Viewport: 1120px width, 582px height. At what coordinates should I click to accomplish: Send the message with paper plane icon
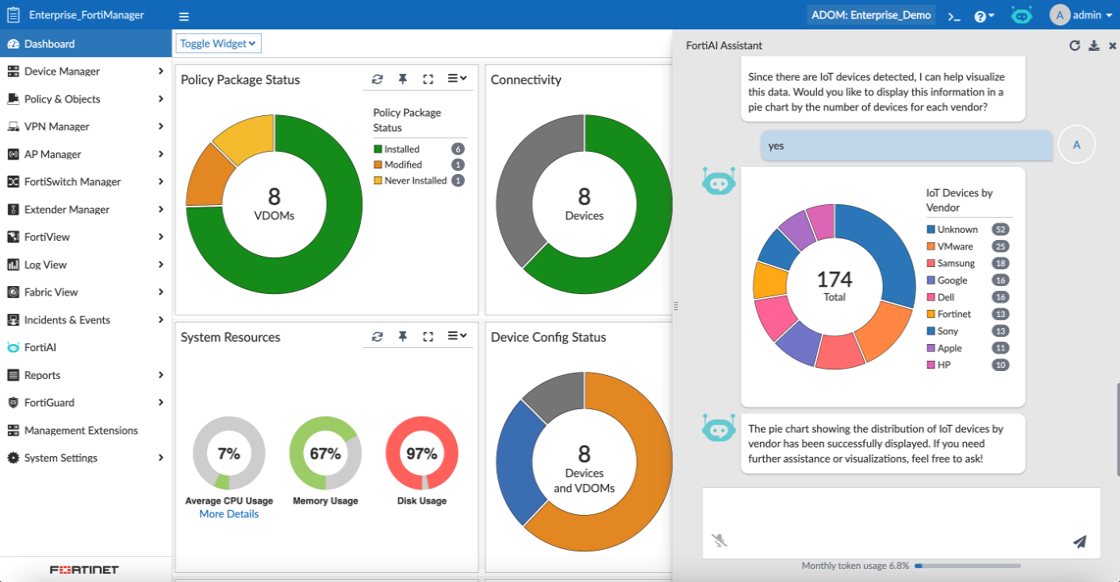tap(1080, 541)
